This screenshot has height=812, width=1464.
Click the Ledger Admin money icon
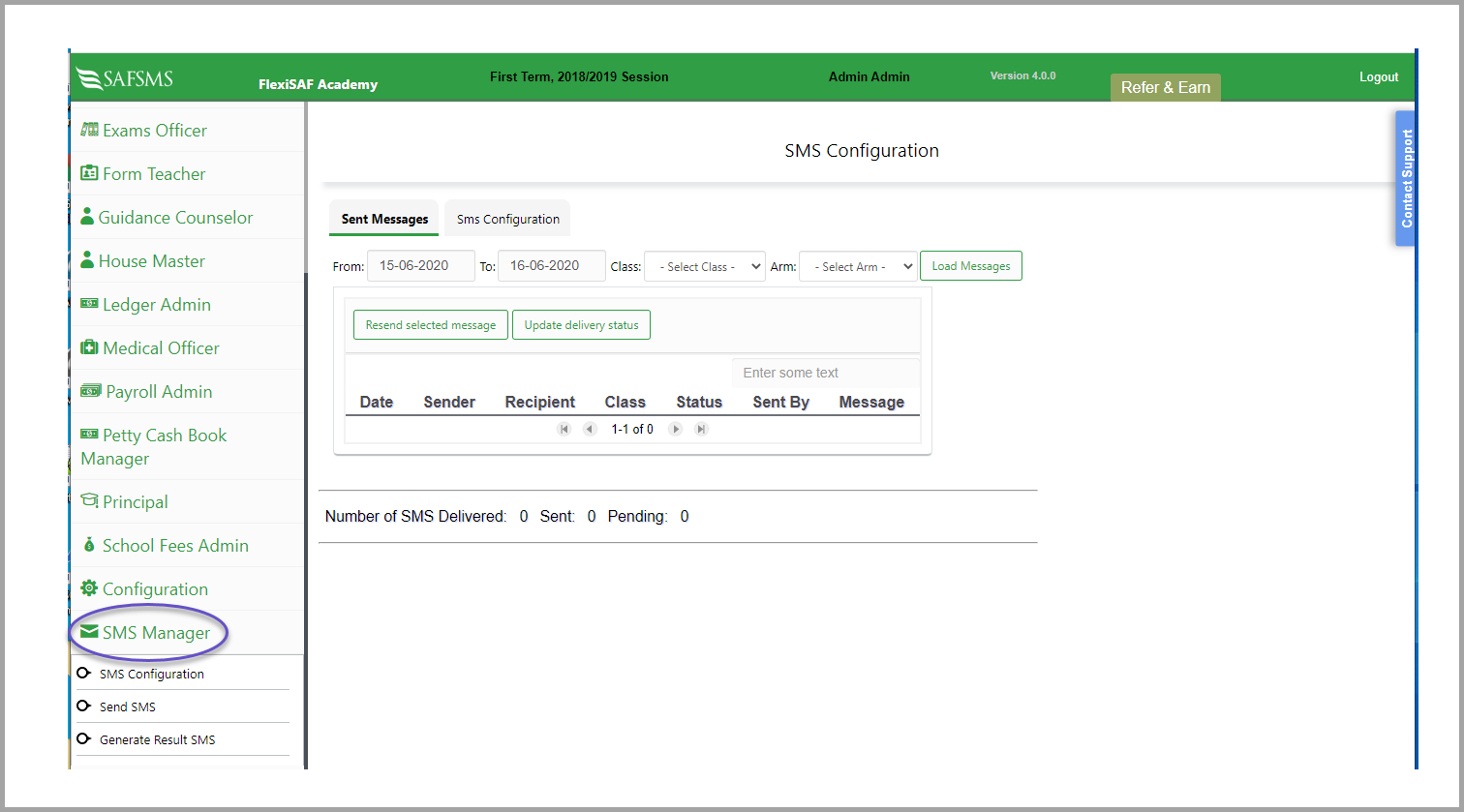(x=89, y=304)
